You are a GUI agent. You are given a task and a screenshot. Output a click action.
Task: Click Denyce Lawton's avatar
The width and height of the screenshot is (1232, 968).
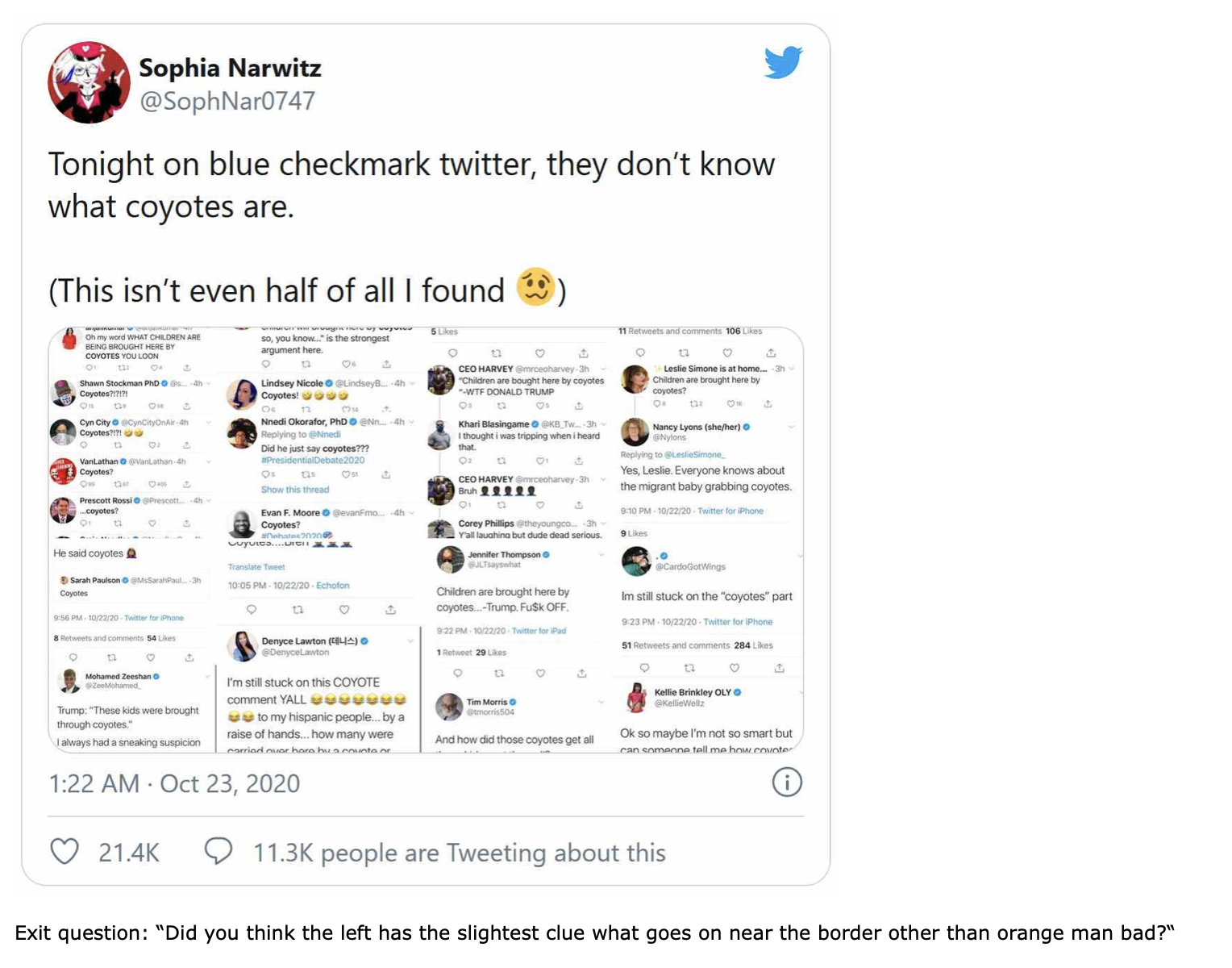point(241,646)
